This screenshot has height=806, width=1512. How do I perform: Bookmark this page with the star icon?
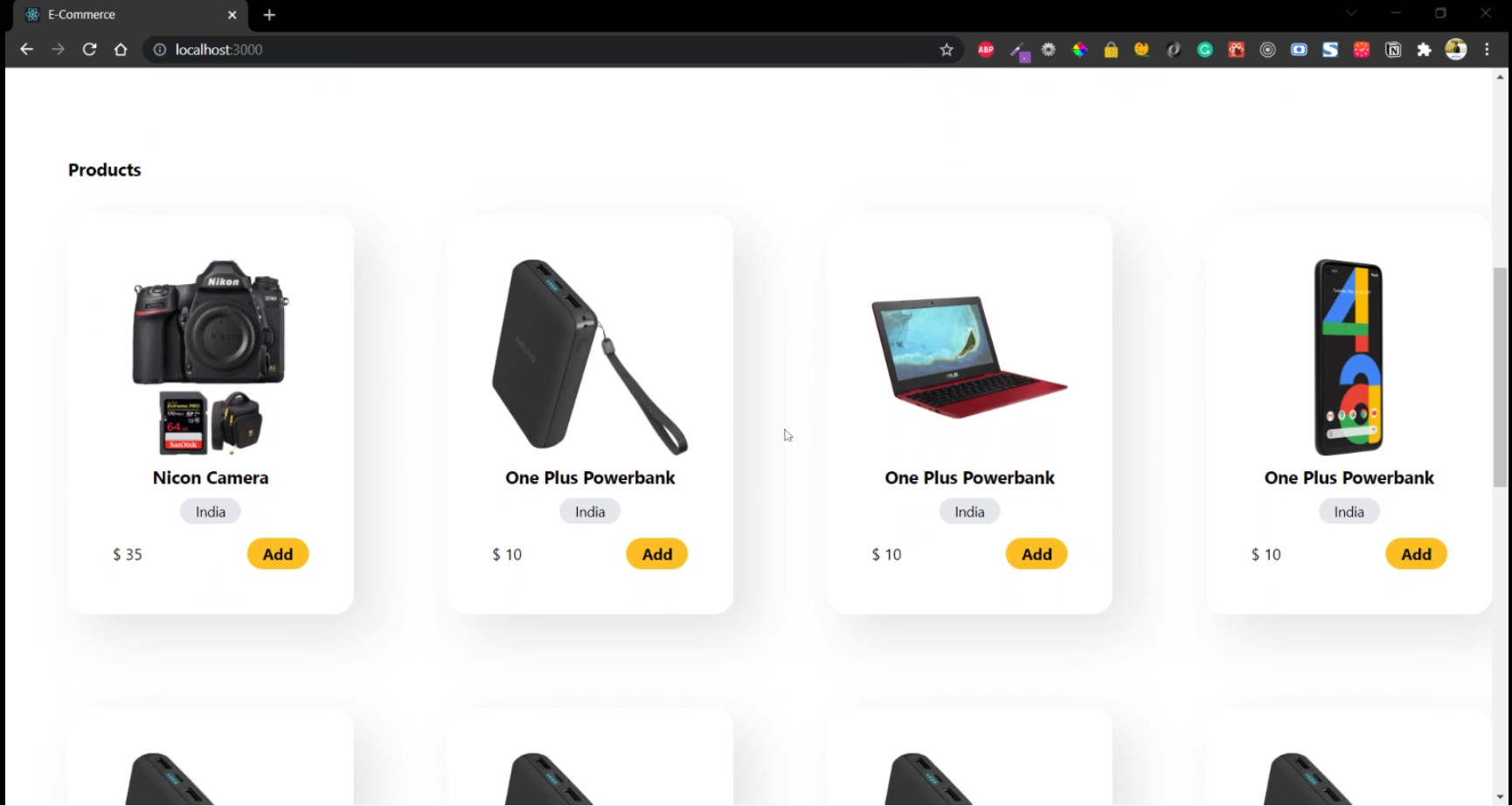click(x=947, y=50)
